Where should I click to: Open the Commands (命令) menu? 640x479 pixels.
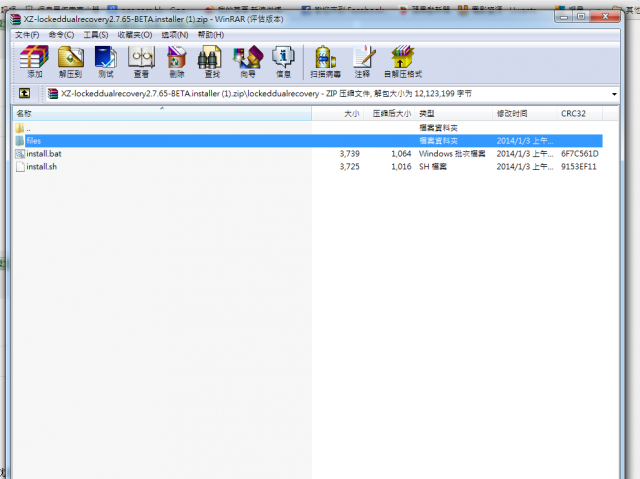click(61, 35)
